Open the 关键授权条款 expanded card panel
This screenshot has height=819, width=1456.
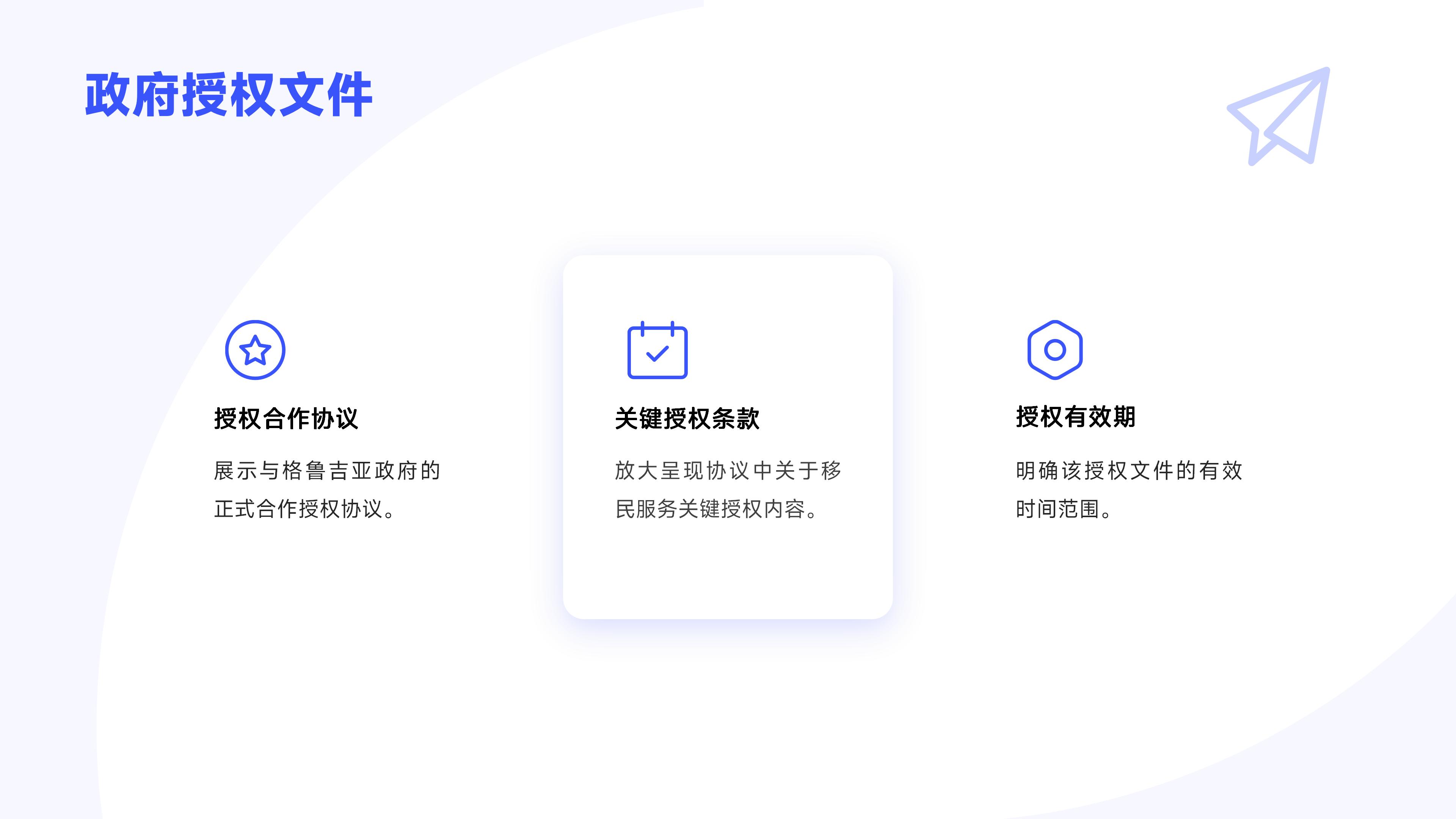727,437
